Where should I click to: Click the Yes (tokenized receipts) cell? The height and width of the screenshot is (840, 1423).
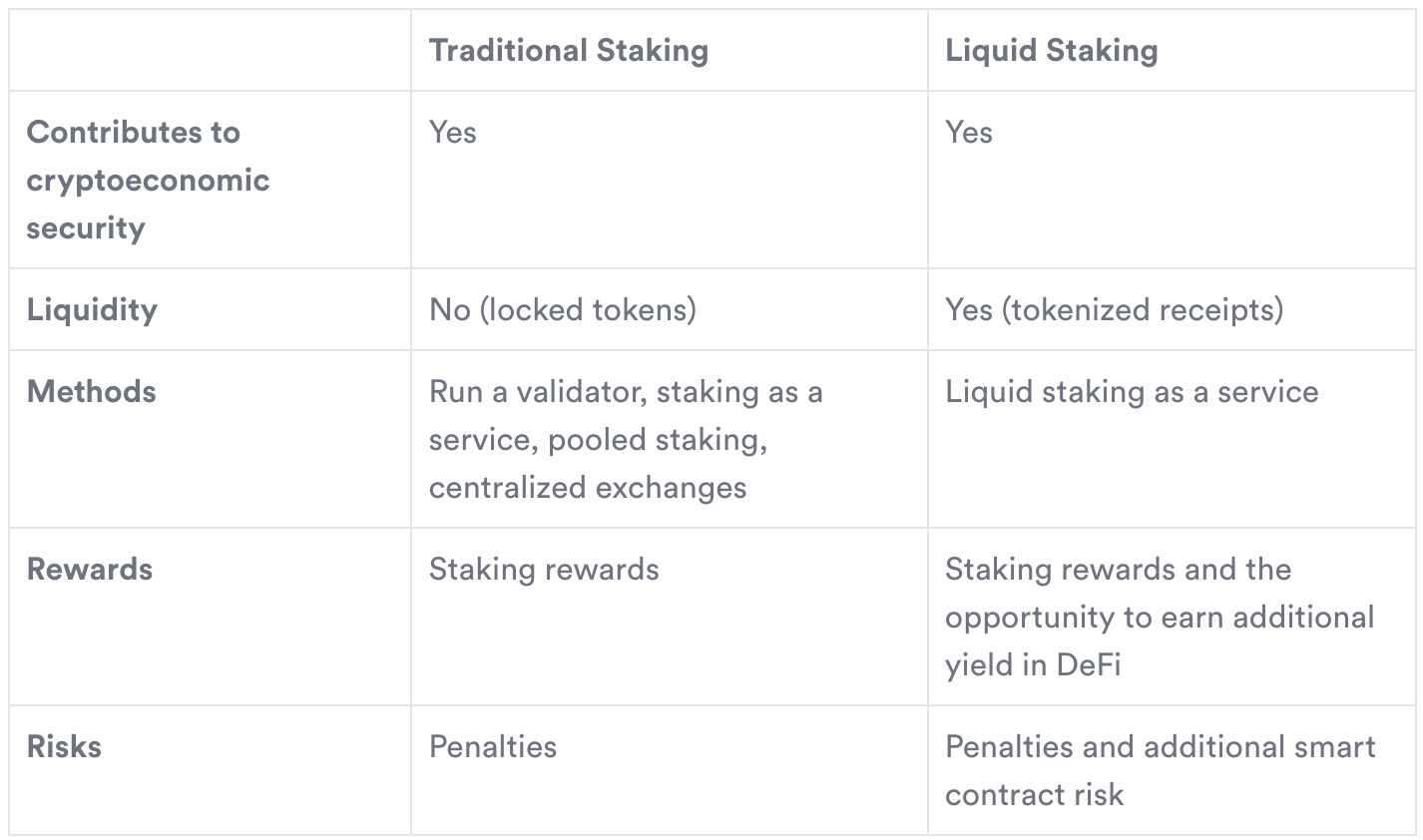1114,309
